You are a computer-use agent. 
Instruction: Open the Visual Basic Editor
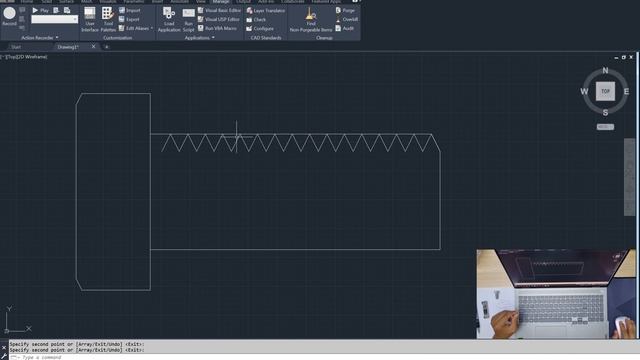pyautogui.click(x=219, y=10)
